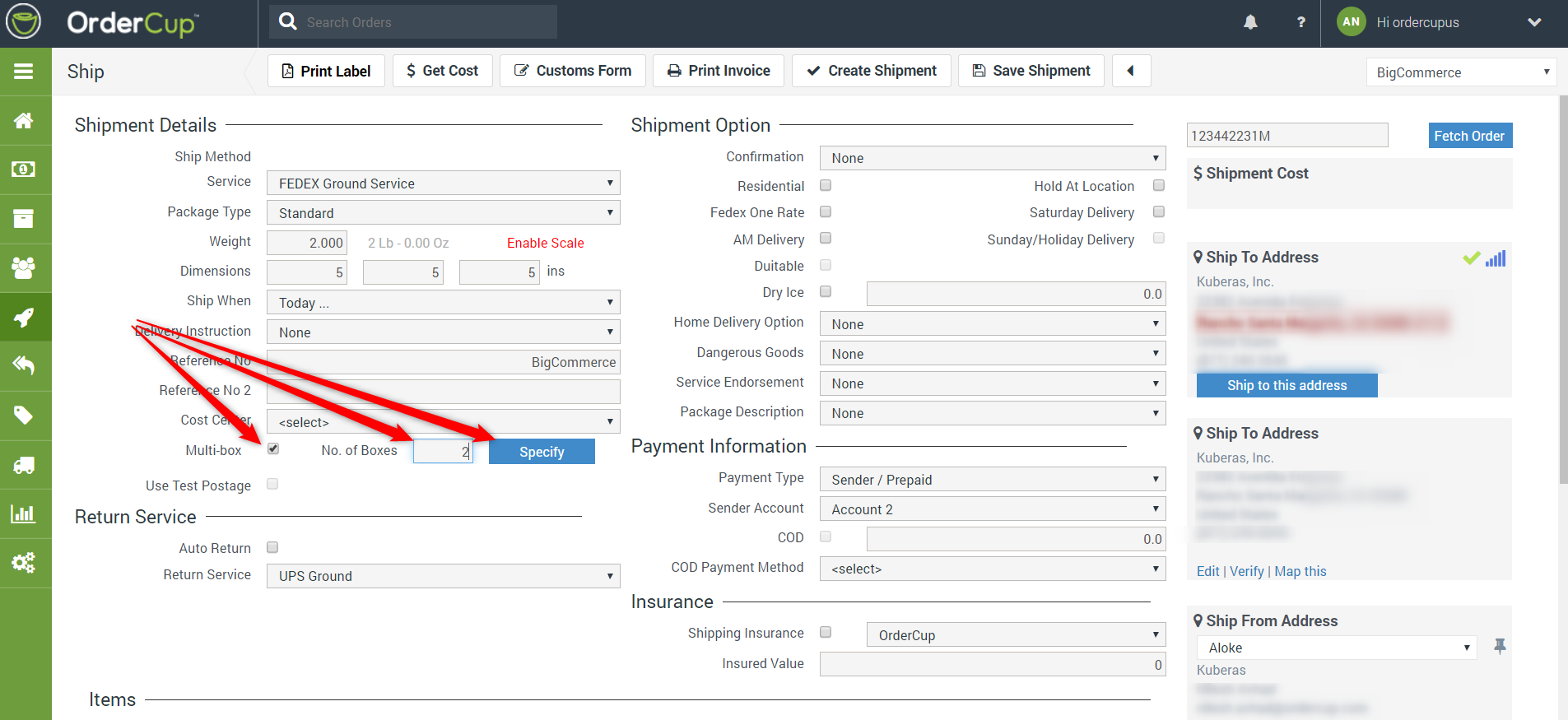Check Hold At Location
Viewport: 1568px width, 720px height.
(1159, 185)
